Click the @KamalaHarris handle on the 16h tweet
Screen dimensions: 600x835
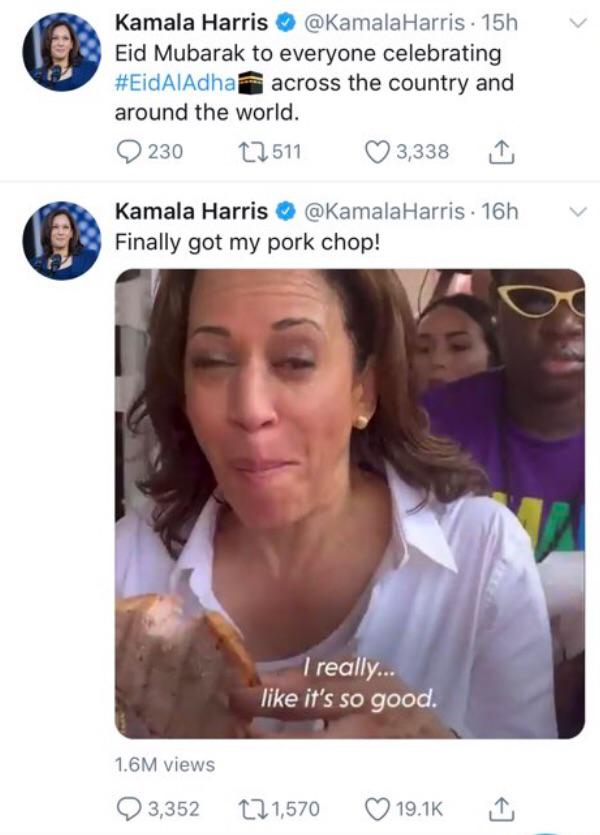(383, 211)
